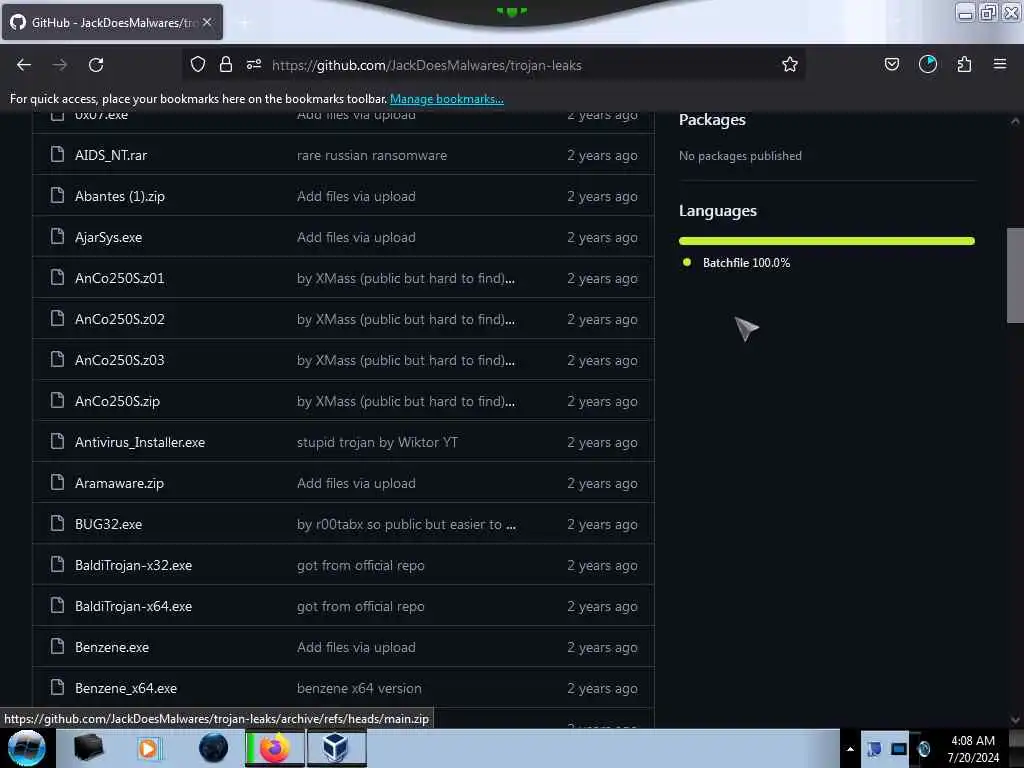Open the AjarSys.exe file
The width and height of the screenshot is (1024, 768).
[108, 237]
